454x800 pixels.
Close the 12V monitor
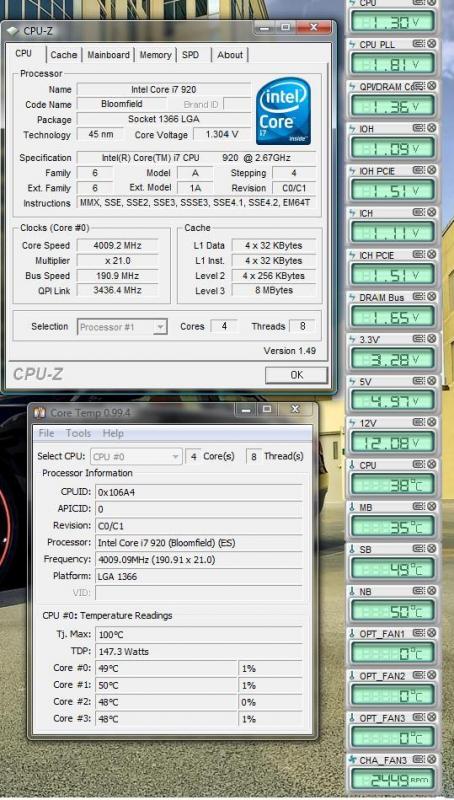432,422
